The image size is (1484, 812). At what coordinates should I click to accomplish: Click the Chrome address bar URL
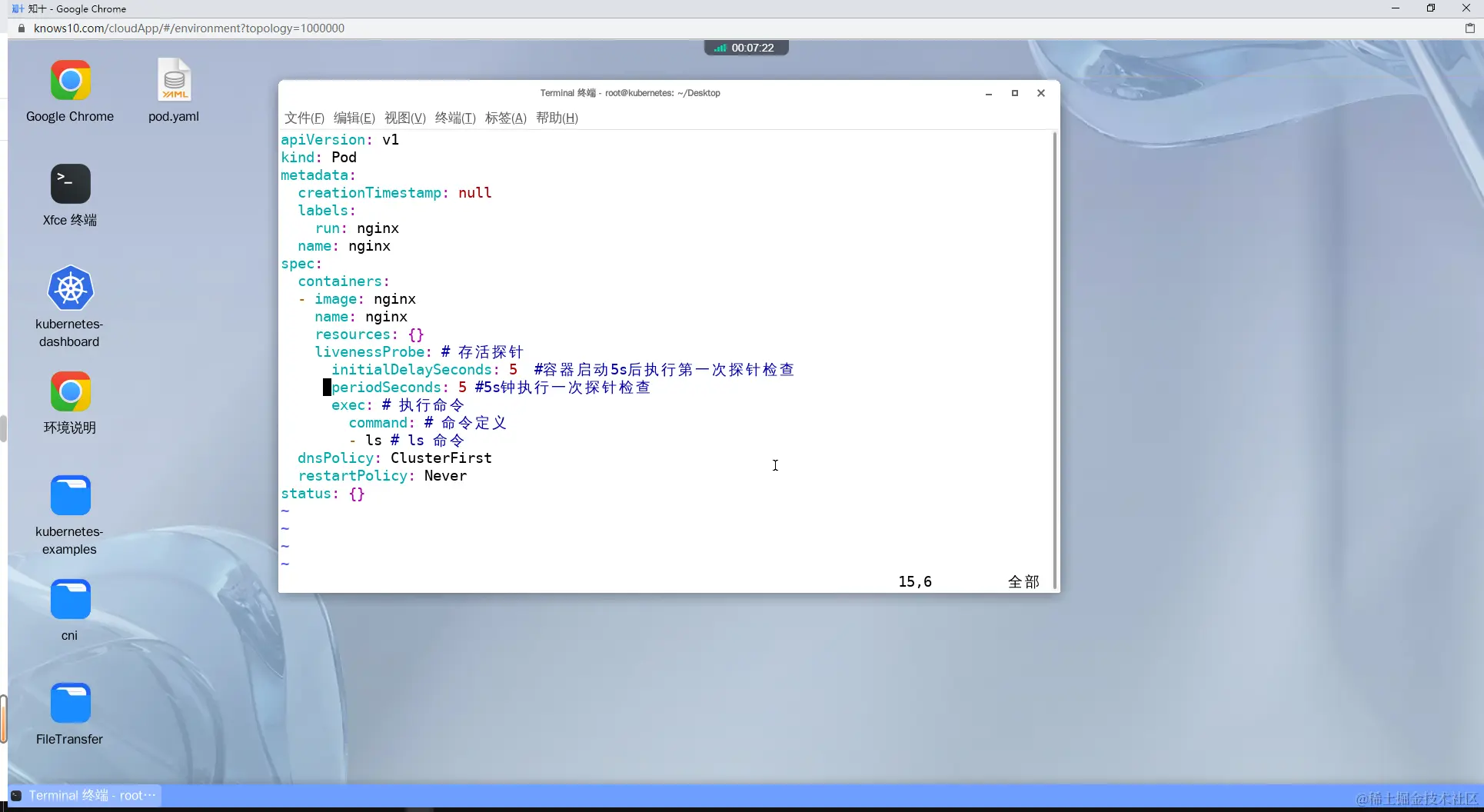[189, 28]
